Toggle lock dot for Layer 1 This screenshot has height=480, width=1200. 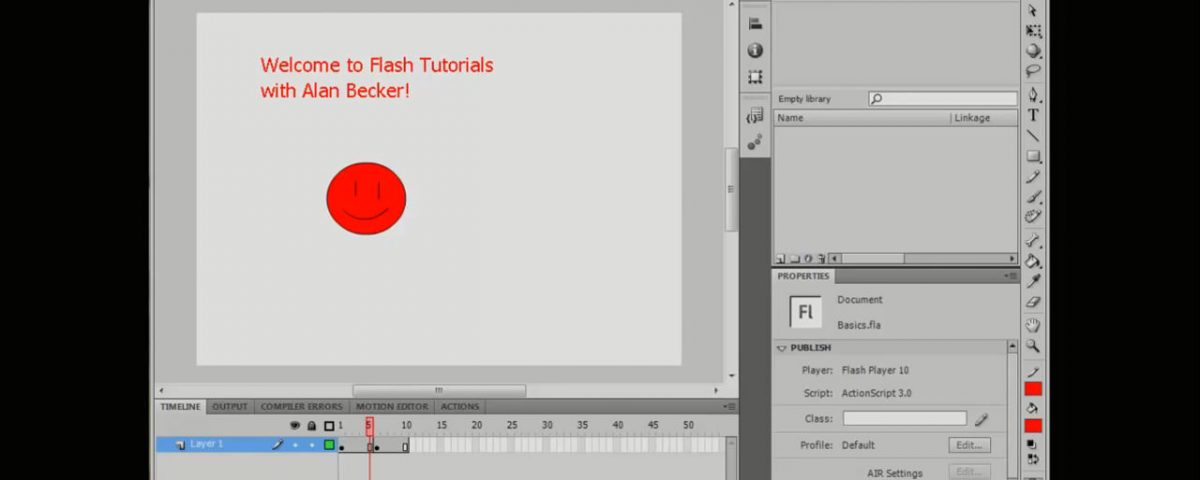pos(311,444)
